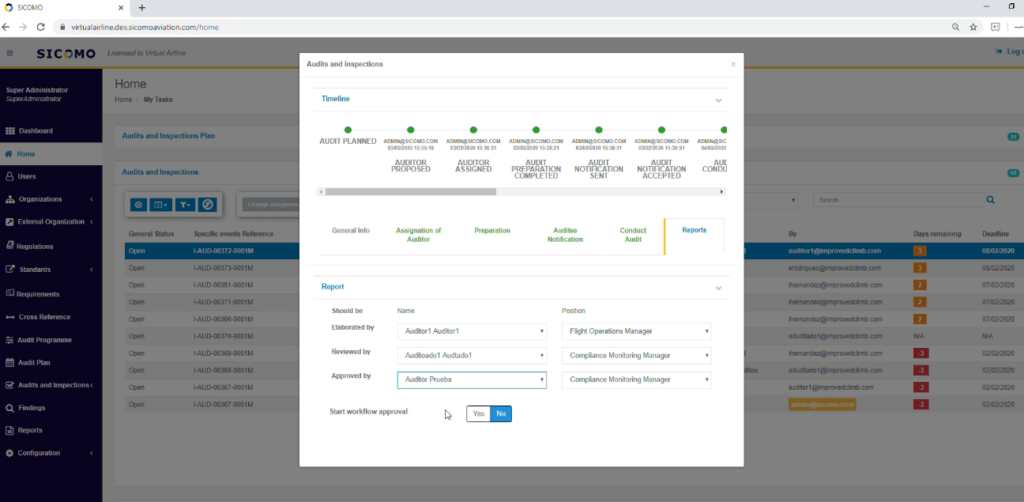This screenshot has width=1024, height=502.
Task: Bookmark page with star icon
Action: tap(972, 27)
